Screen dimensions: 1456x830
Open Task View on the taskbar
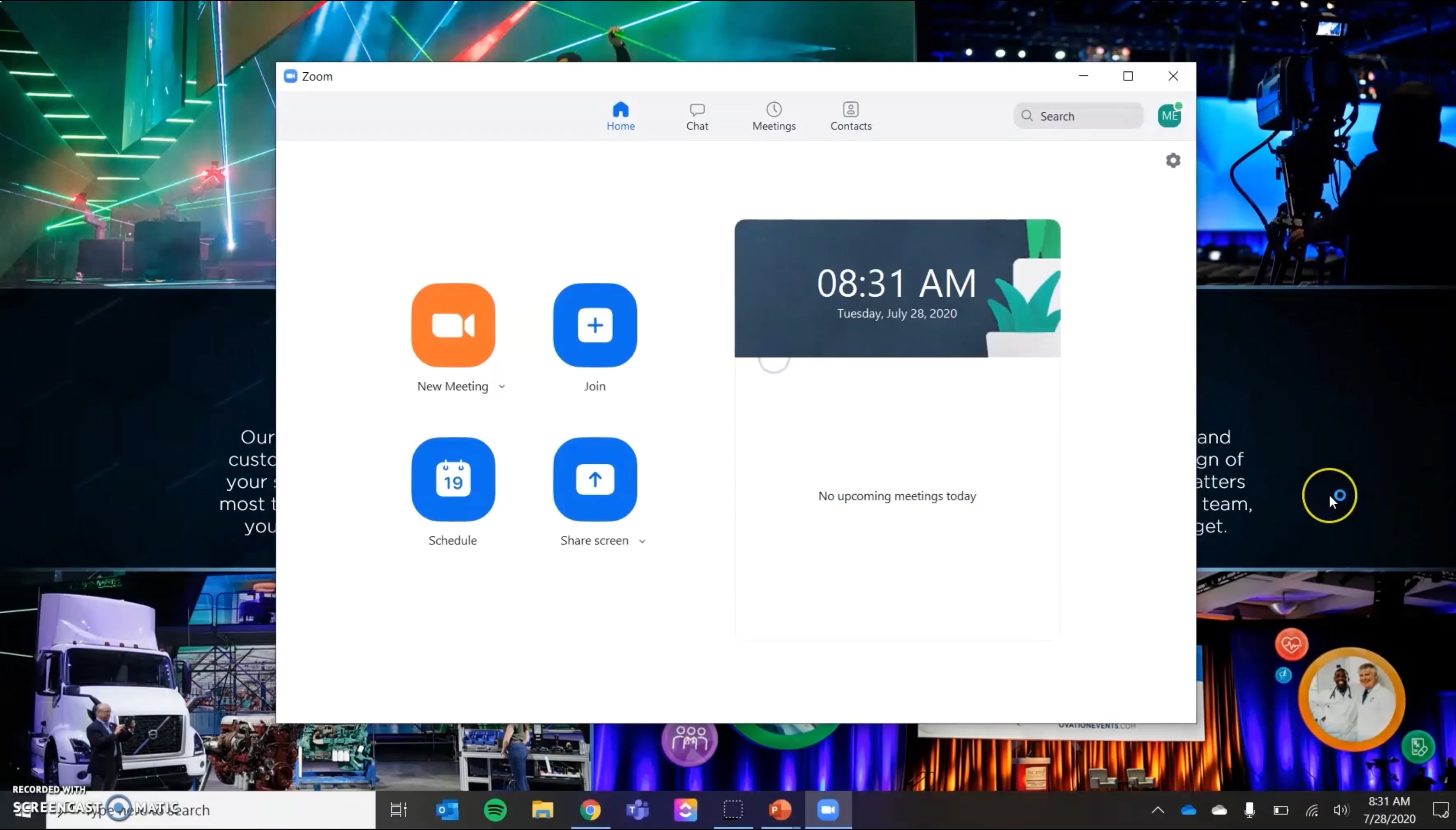pyautogui.click(x=399, y=809)
